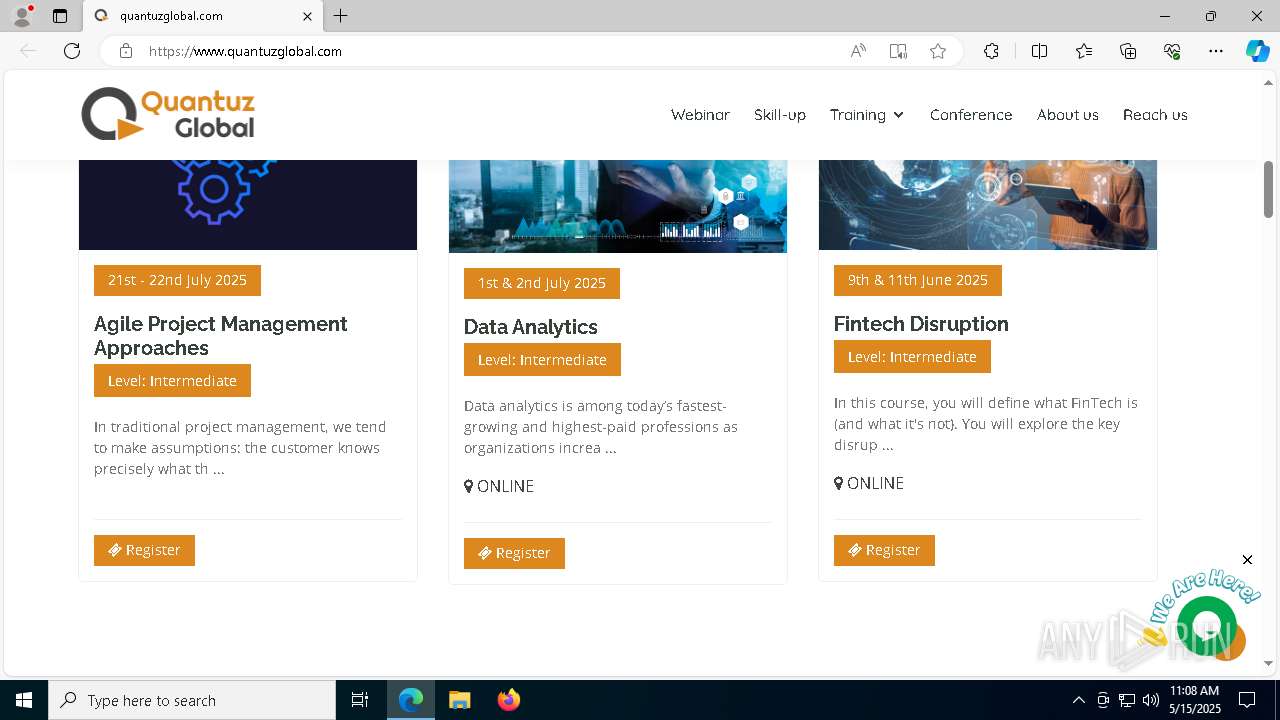
Task: Close the quantuzglobal.com tab
Action: (x=307, y=16)
